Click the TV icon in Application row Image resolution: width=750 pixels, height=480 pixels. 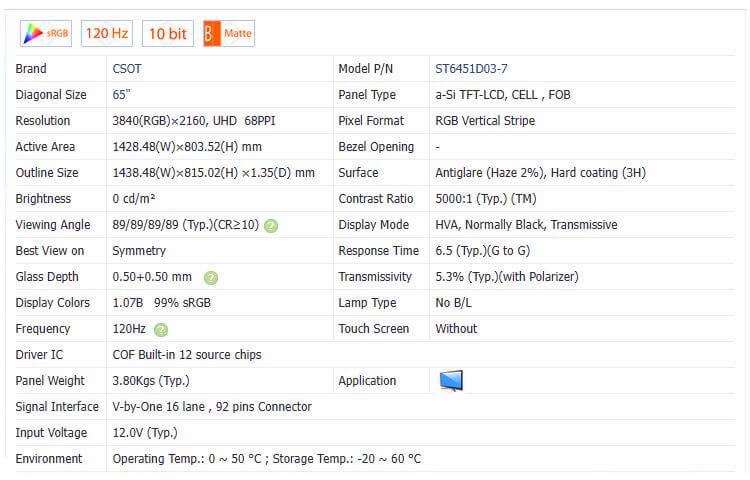[451, 381]
